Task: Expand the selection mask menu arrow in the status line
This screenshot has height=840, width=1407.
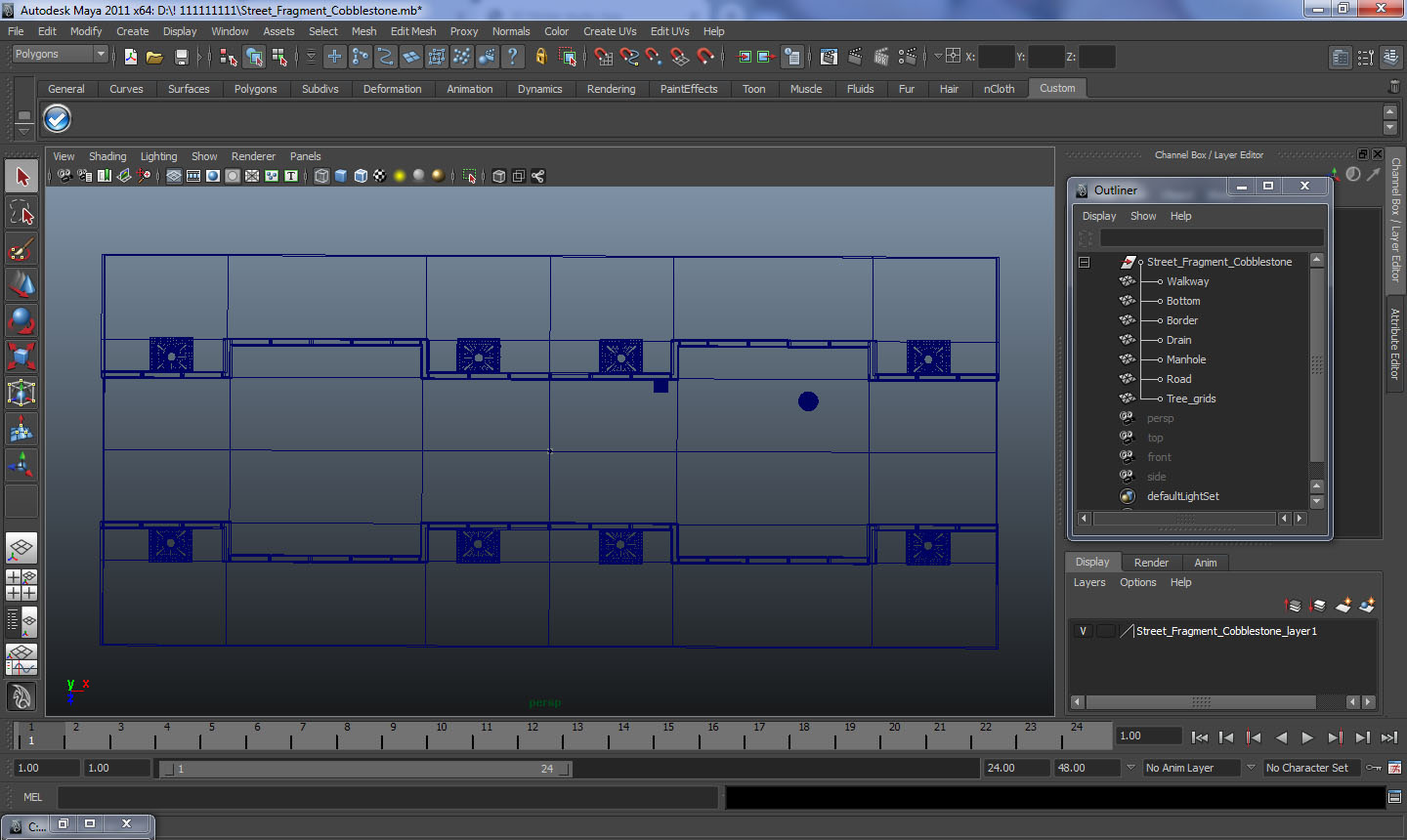Action: 311,57
